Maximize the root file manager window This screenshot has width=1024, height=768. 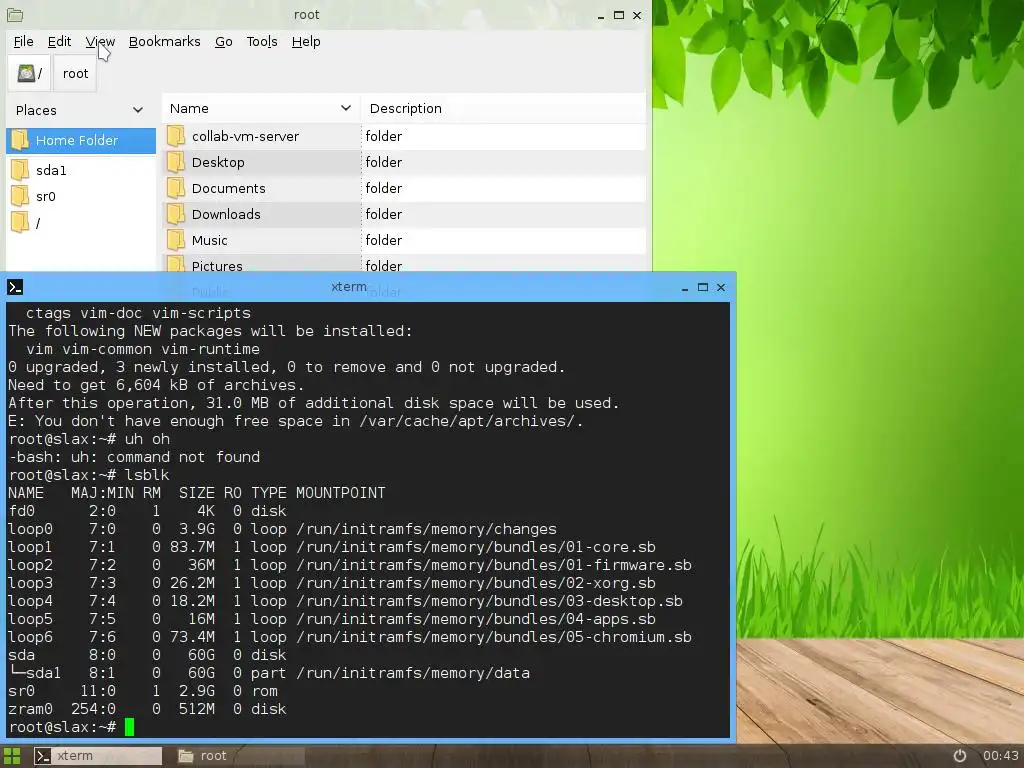point(619,15)
